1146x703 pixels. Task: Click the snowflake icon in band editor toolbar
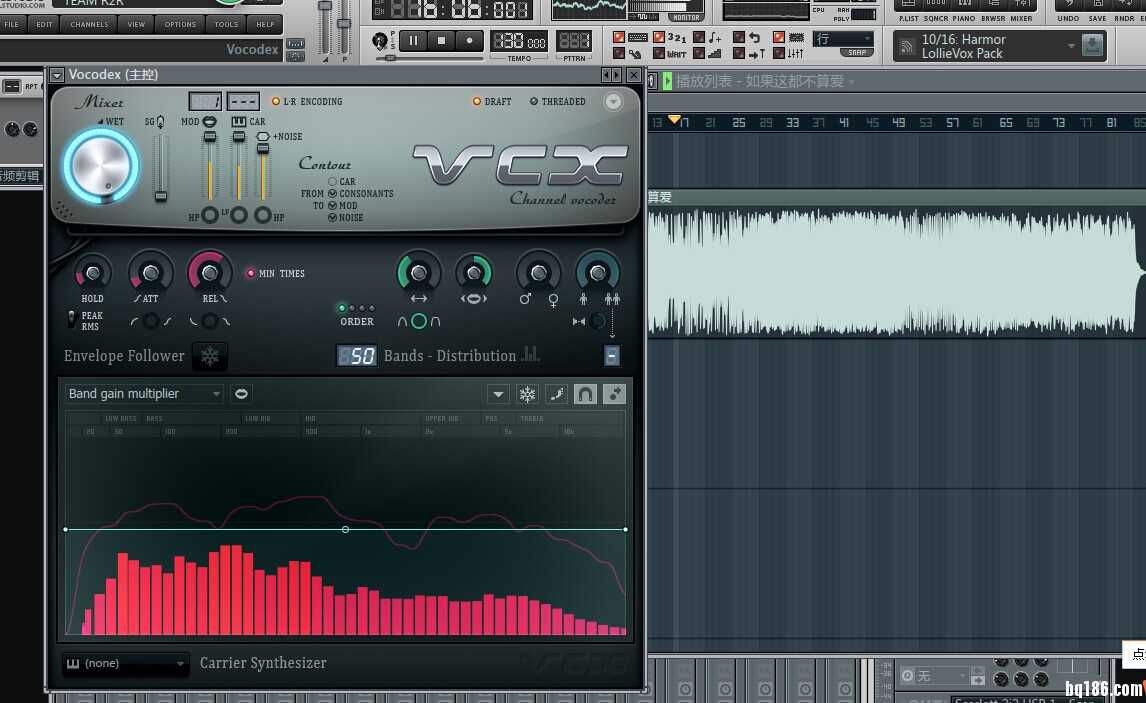pyautogui.click(x=527, y=394)
